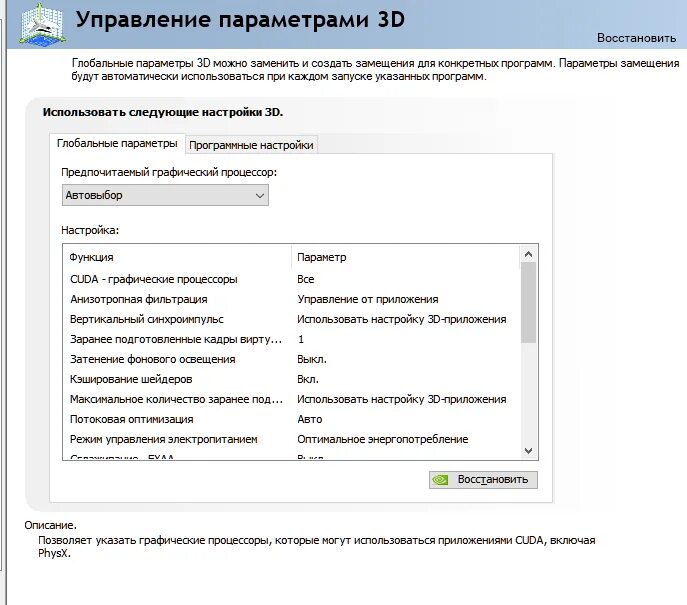Click Вертикальный синхроимпульс value Использовать настройку 3D-приложения
687x605 pixels.
coord(401,319)
